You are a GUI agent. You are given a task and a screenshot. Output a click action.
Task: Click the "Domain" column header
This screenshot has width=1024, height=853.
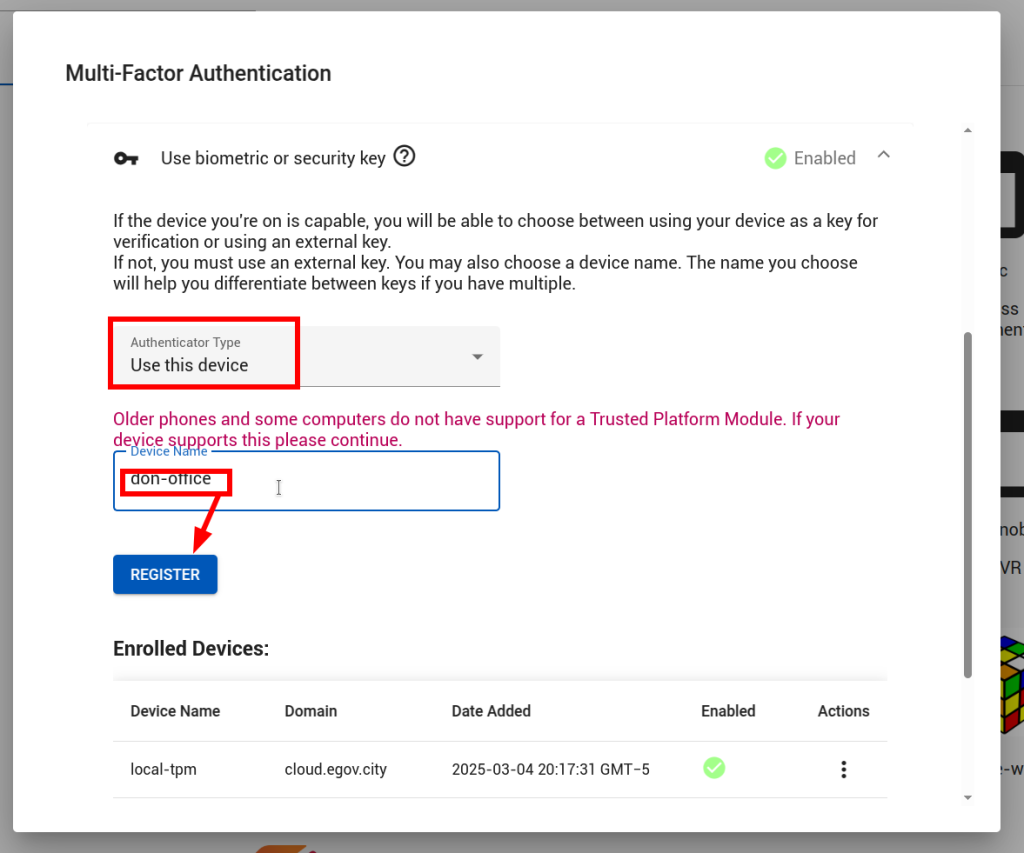[311, 711]
